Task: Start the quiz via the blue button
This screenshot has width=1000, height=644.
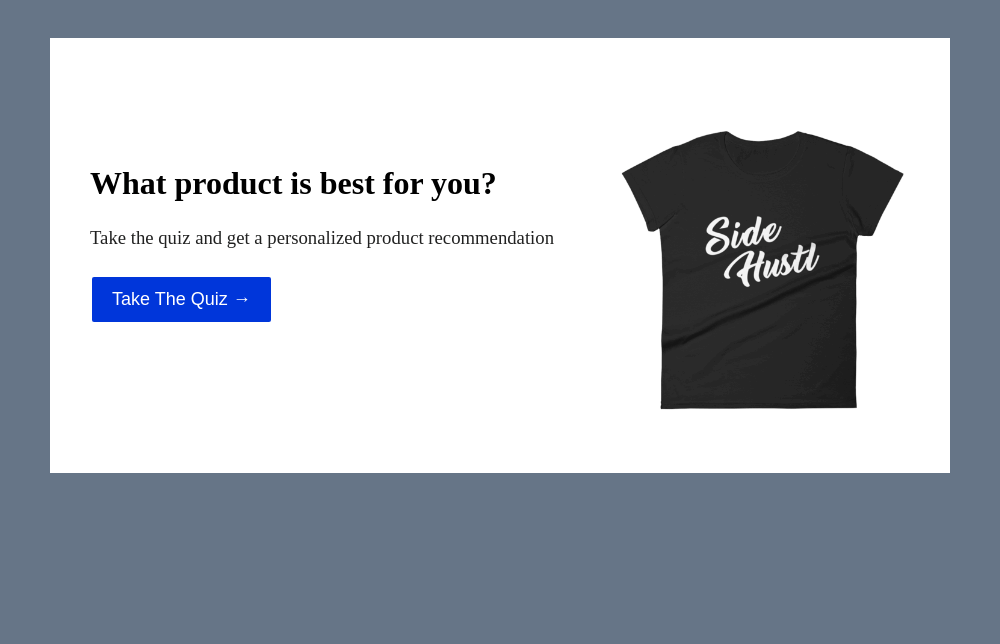Action: pyautogui.click(x=181, y=299)
